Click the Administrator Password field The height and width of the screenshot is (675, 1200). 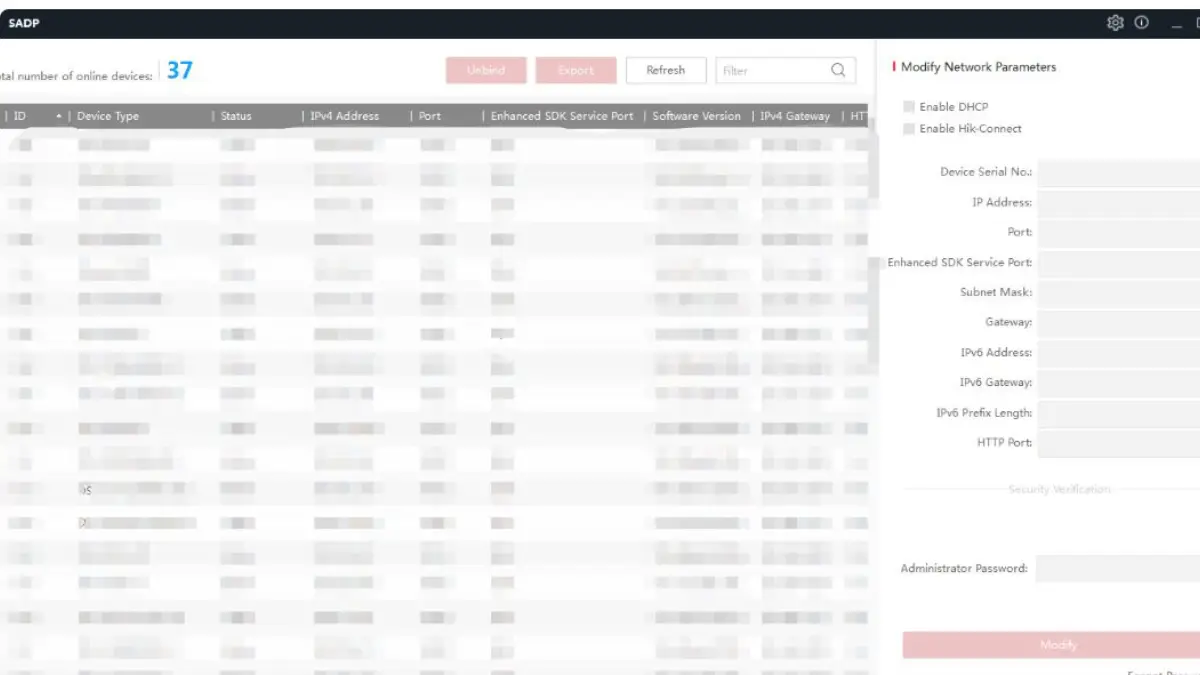click(x=1118, y=569)
